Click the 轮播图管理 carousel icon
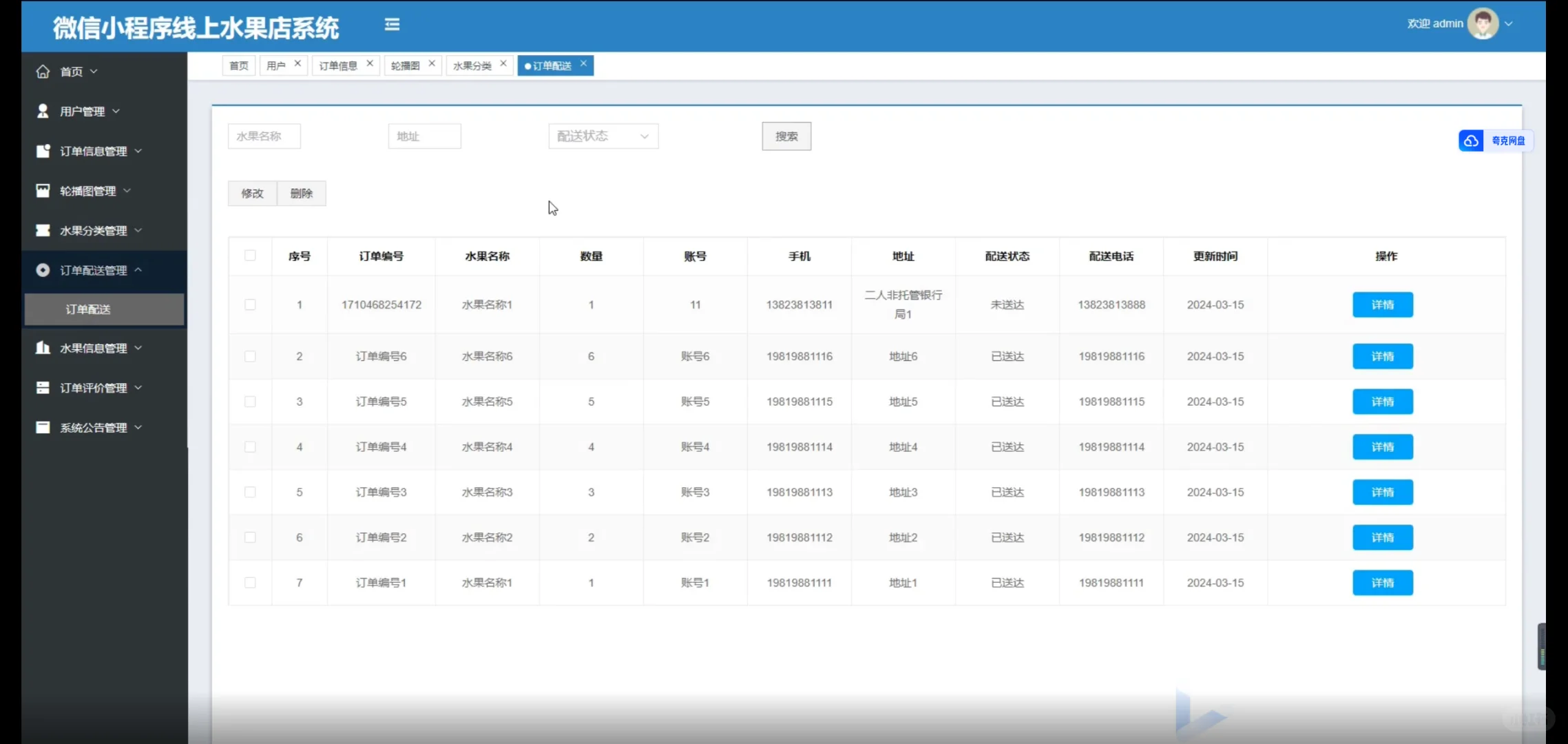The image size is (1568, 744). pos(43,190)
